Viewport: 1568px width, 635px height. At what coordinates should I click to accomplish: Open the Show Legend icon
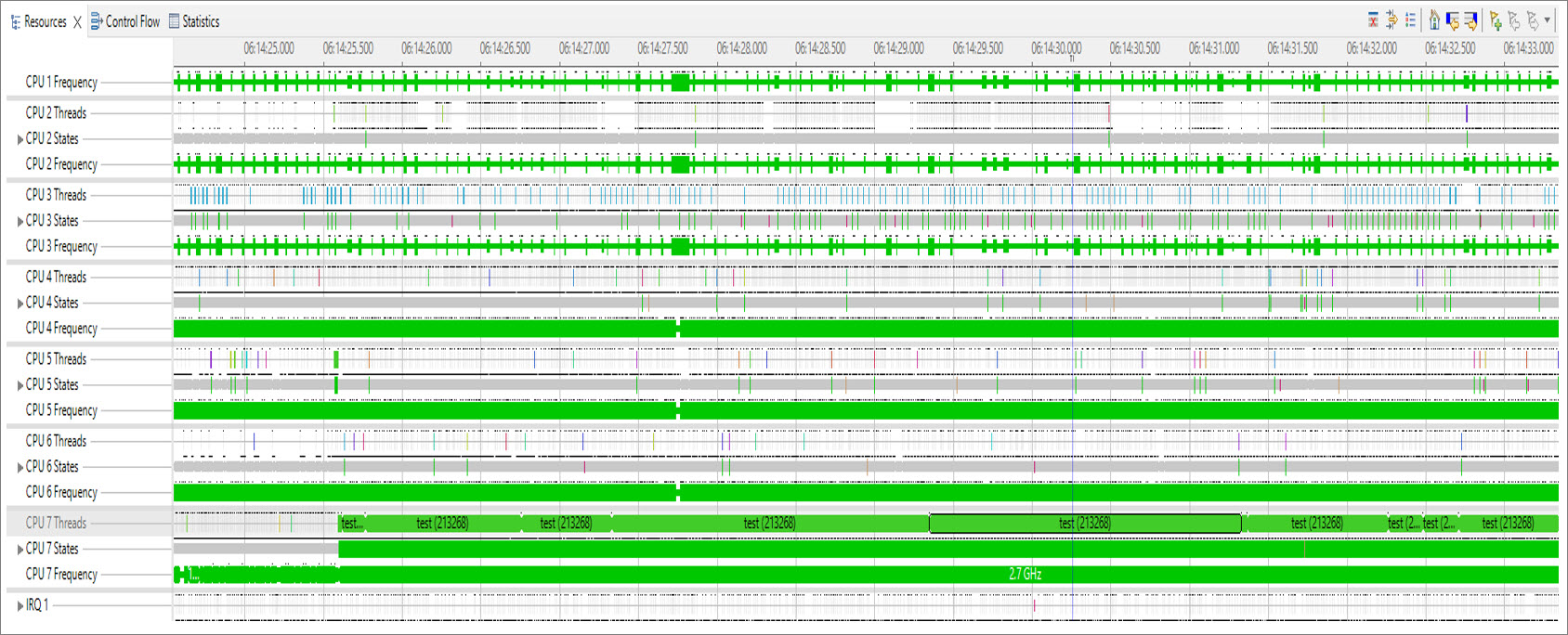tap(1410, 20)
